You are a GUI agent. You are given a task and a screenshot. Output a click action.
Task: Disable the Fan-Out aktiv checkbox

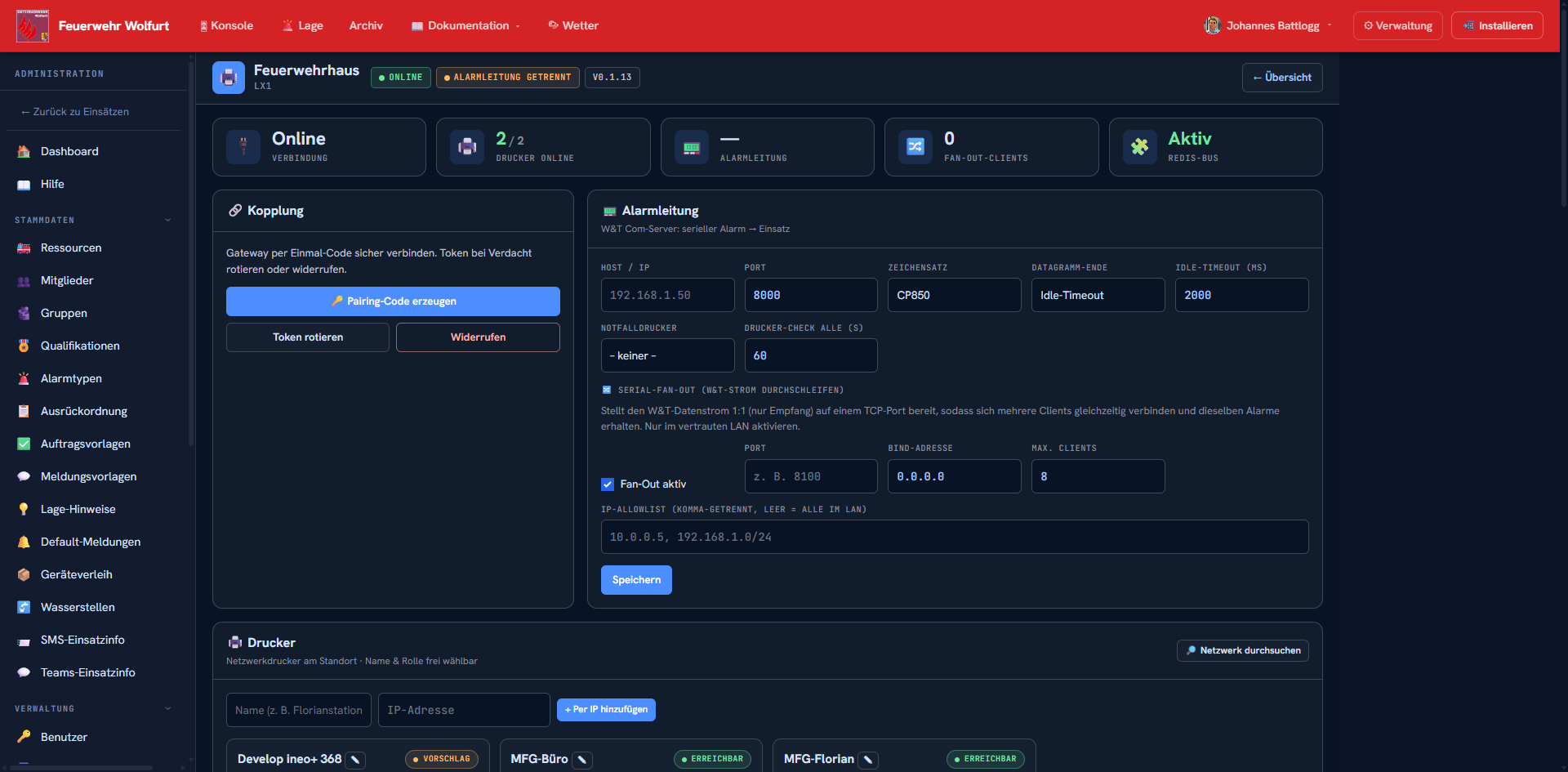[x=608, y=484]
